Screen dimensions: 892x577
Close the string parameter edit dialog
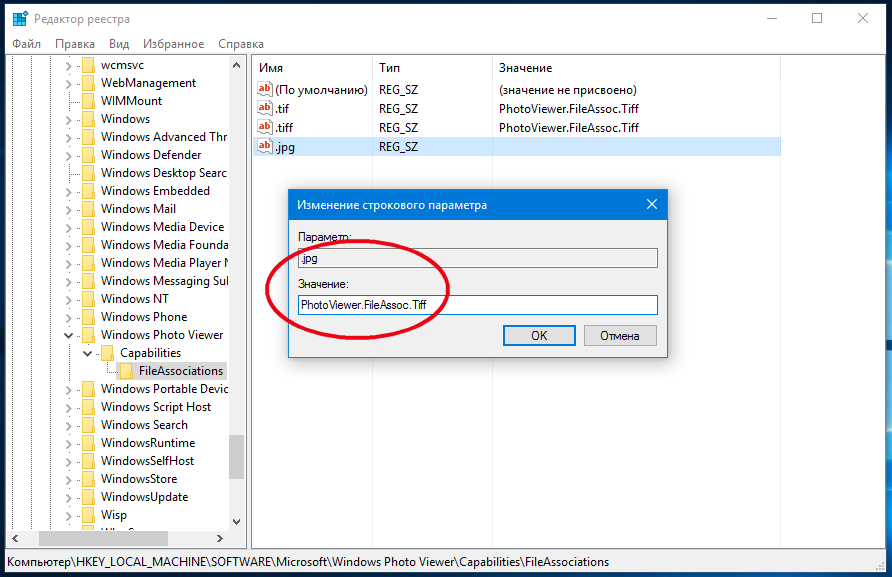(x=652, y=205)
